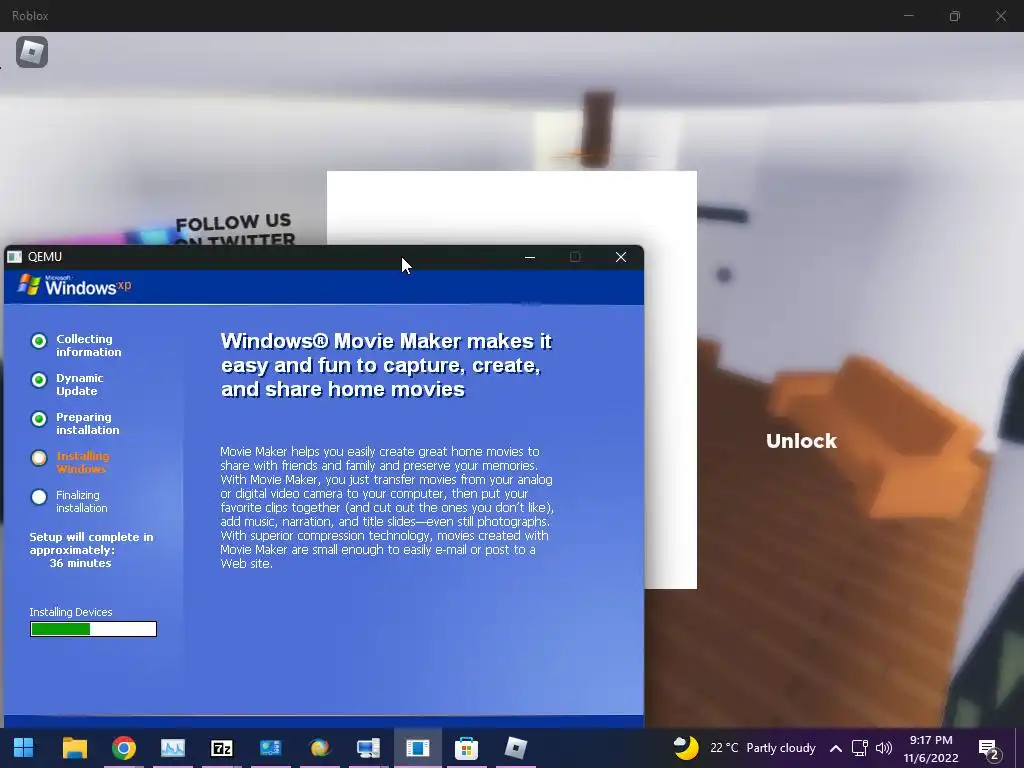Click the Movie Maker headline text

tap(386, 365)
